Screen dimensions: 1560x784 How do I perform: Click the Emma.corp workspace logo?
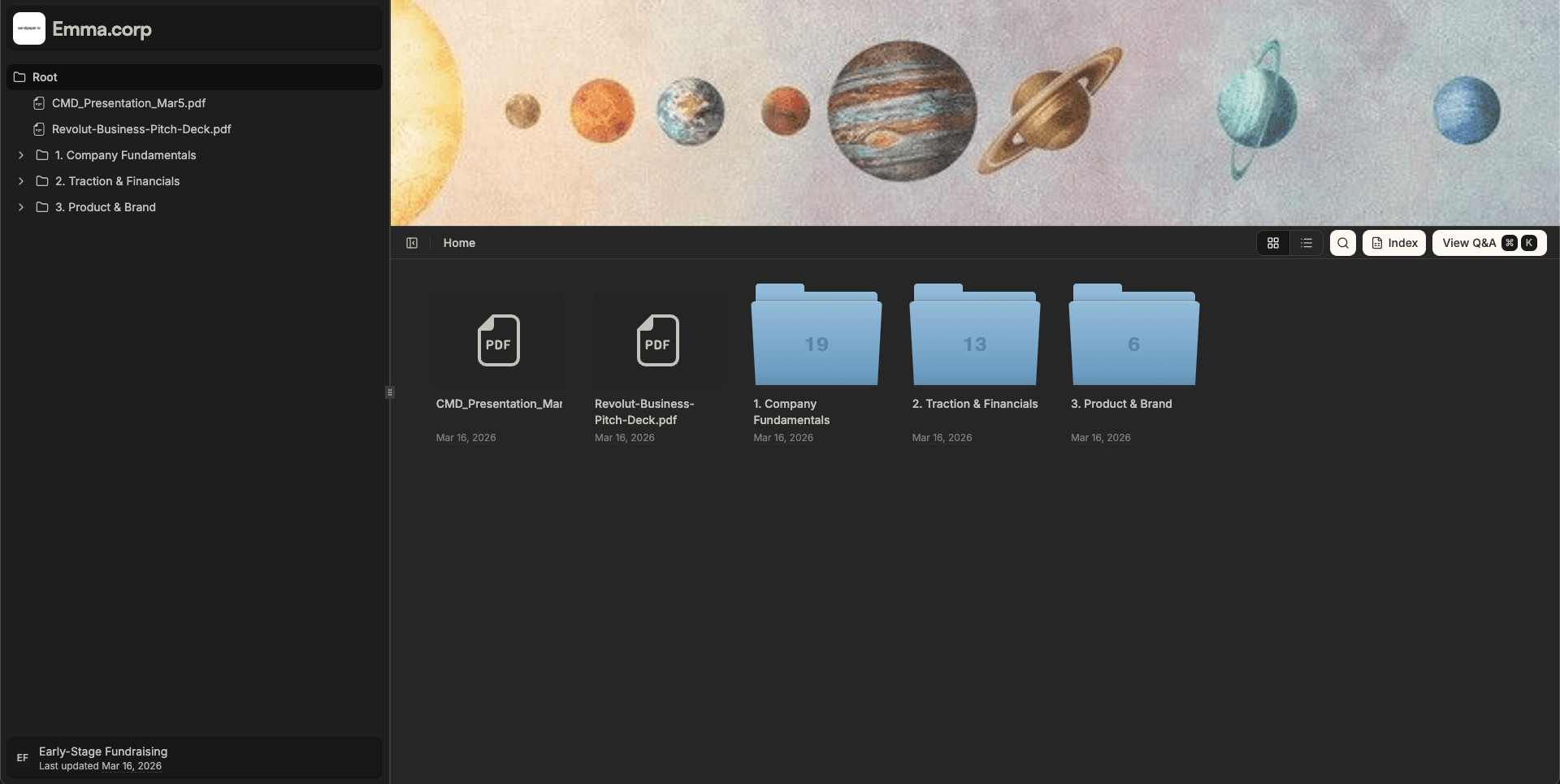28,28
